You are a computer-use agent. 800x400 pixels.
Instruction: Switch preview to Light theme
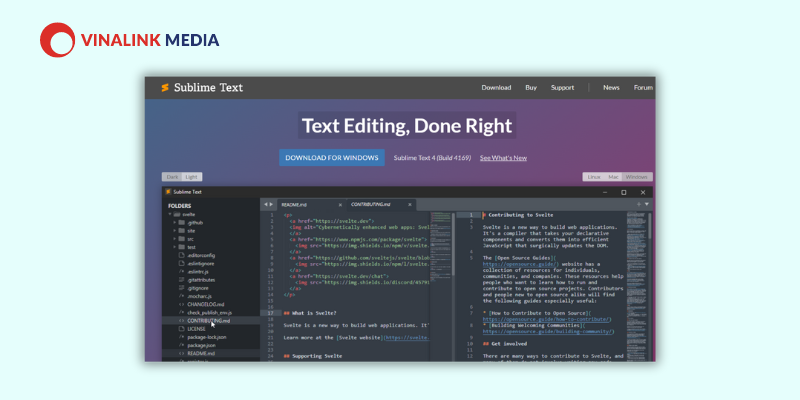pos(191,177)
